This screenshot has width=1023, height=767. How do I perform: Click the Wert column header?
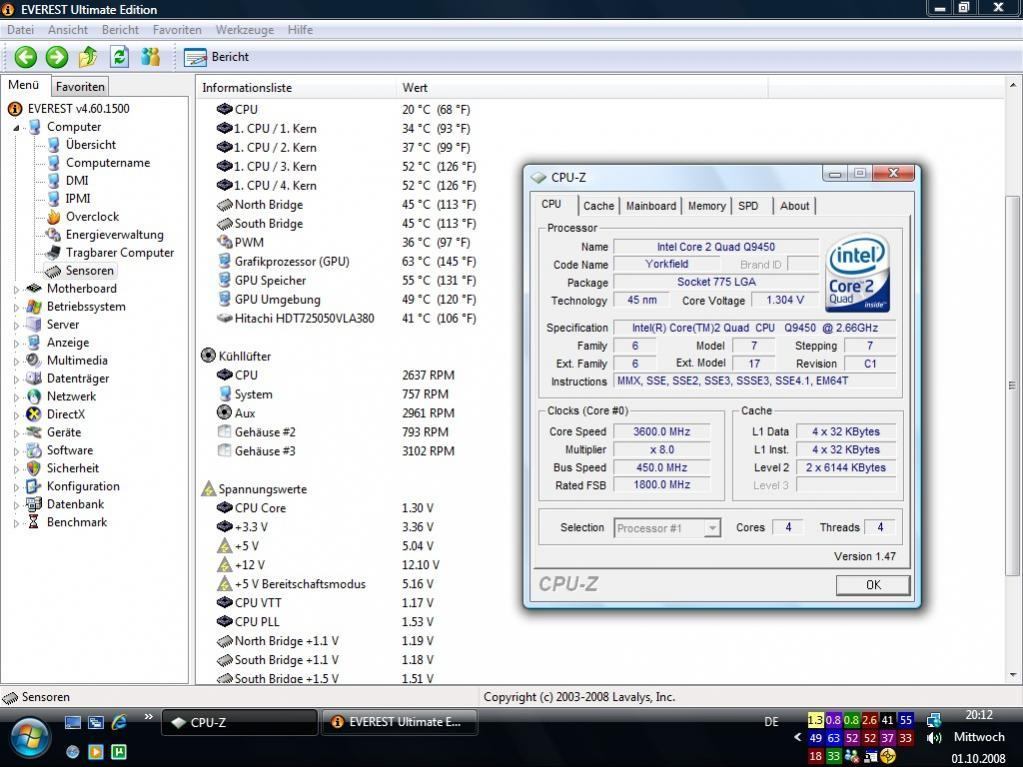[581, 87]
